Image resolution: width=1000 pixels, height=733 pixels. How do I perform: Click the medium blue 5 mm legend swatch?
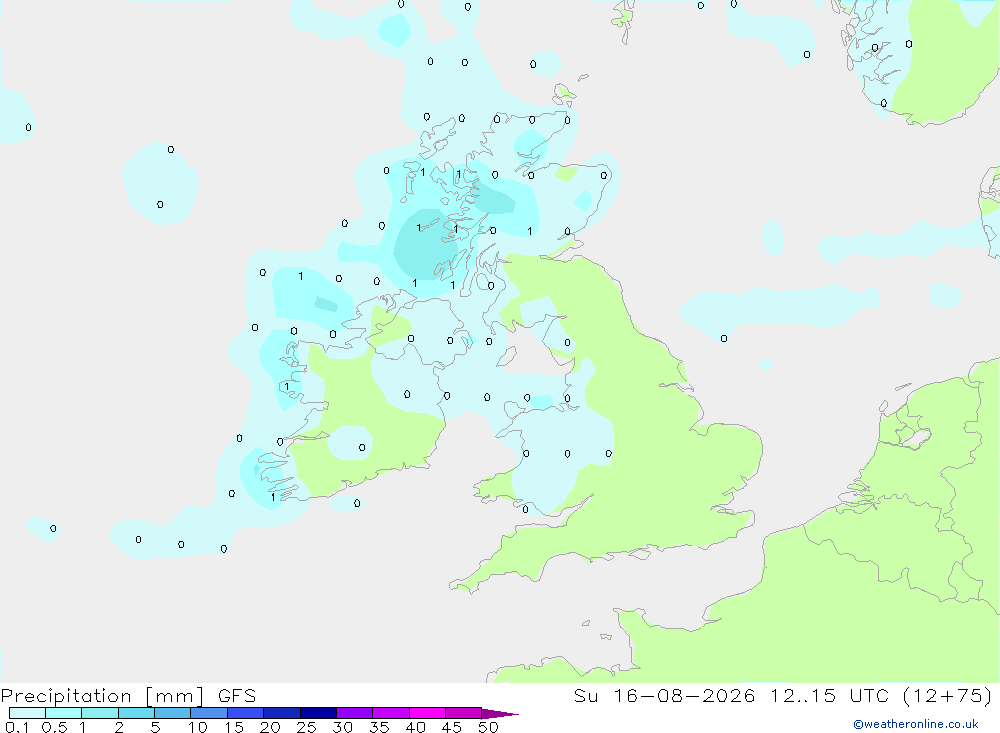(x=173, y=713)
